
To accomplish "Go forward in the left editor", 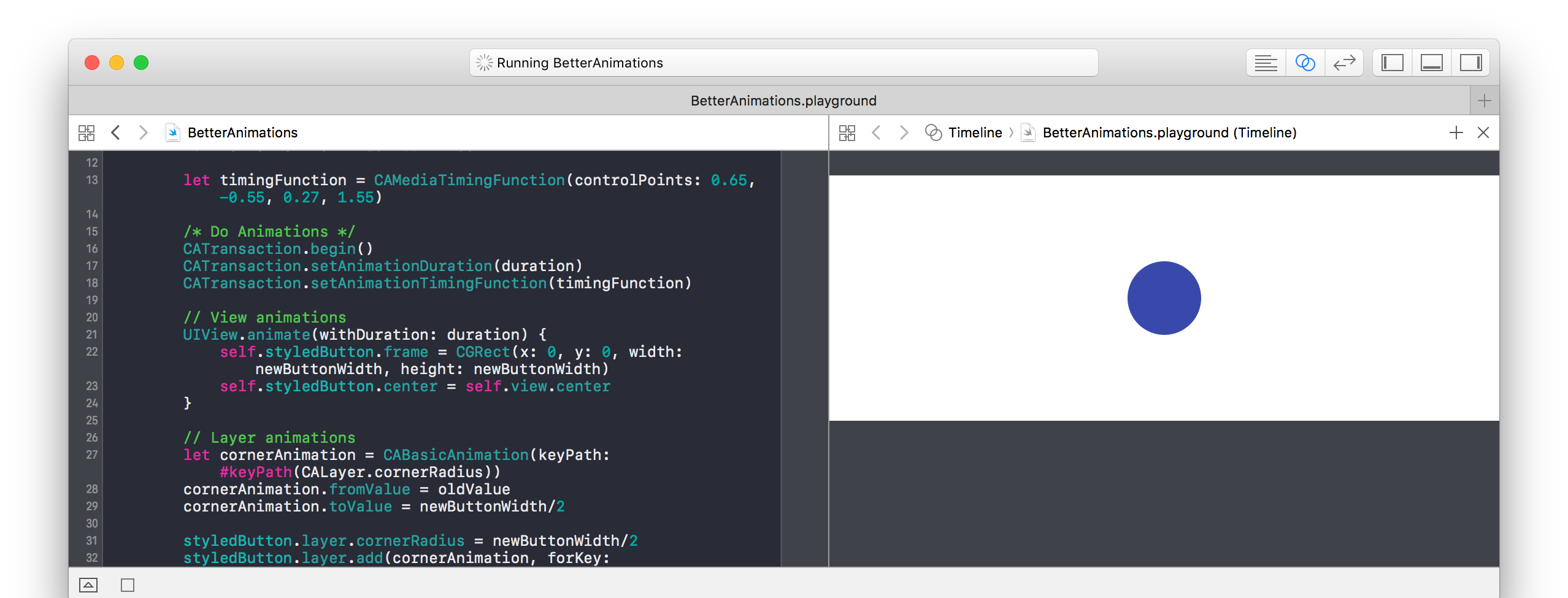I will point(144,132).
